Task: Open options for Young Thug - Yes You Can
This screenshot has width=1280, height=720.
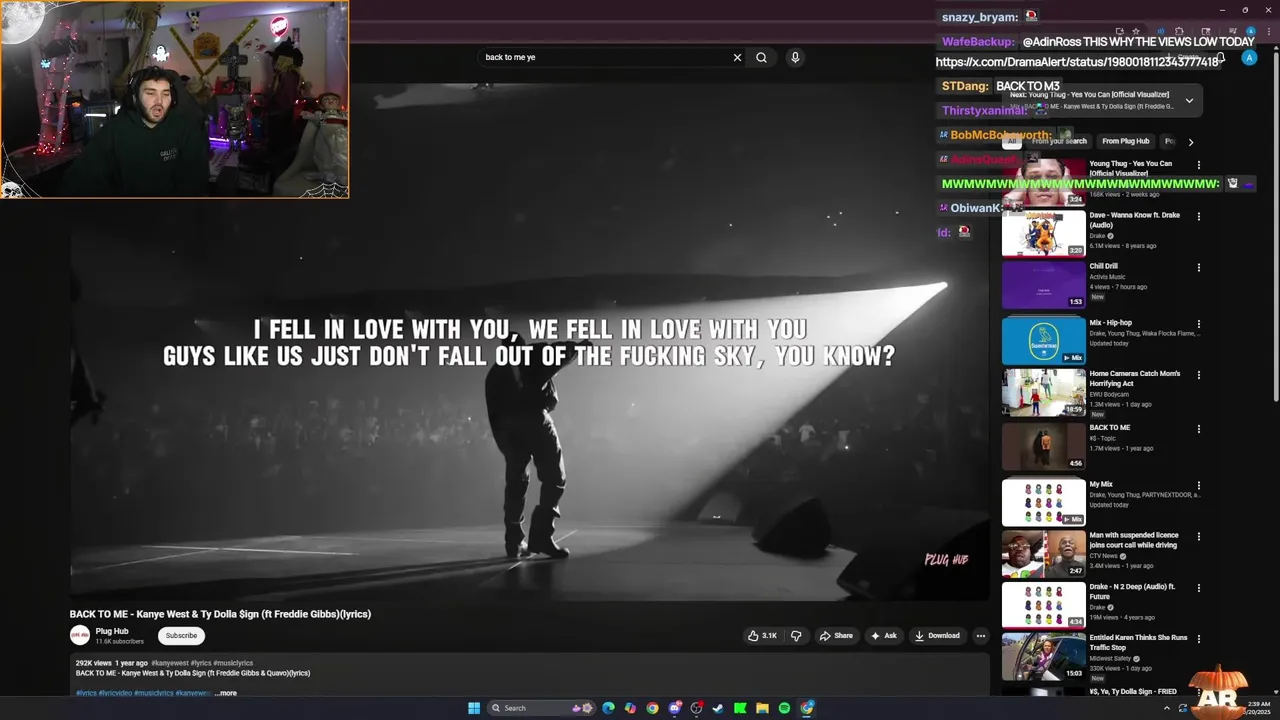Action: tap(1198, 165)
